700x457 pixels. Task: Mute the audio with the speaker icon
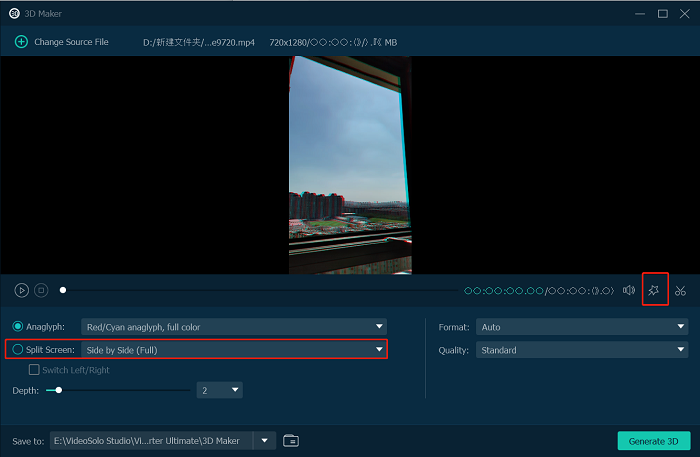pos(629,291)
